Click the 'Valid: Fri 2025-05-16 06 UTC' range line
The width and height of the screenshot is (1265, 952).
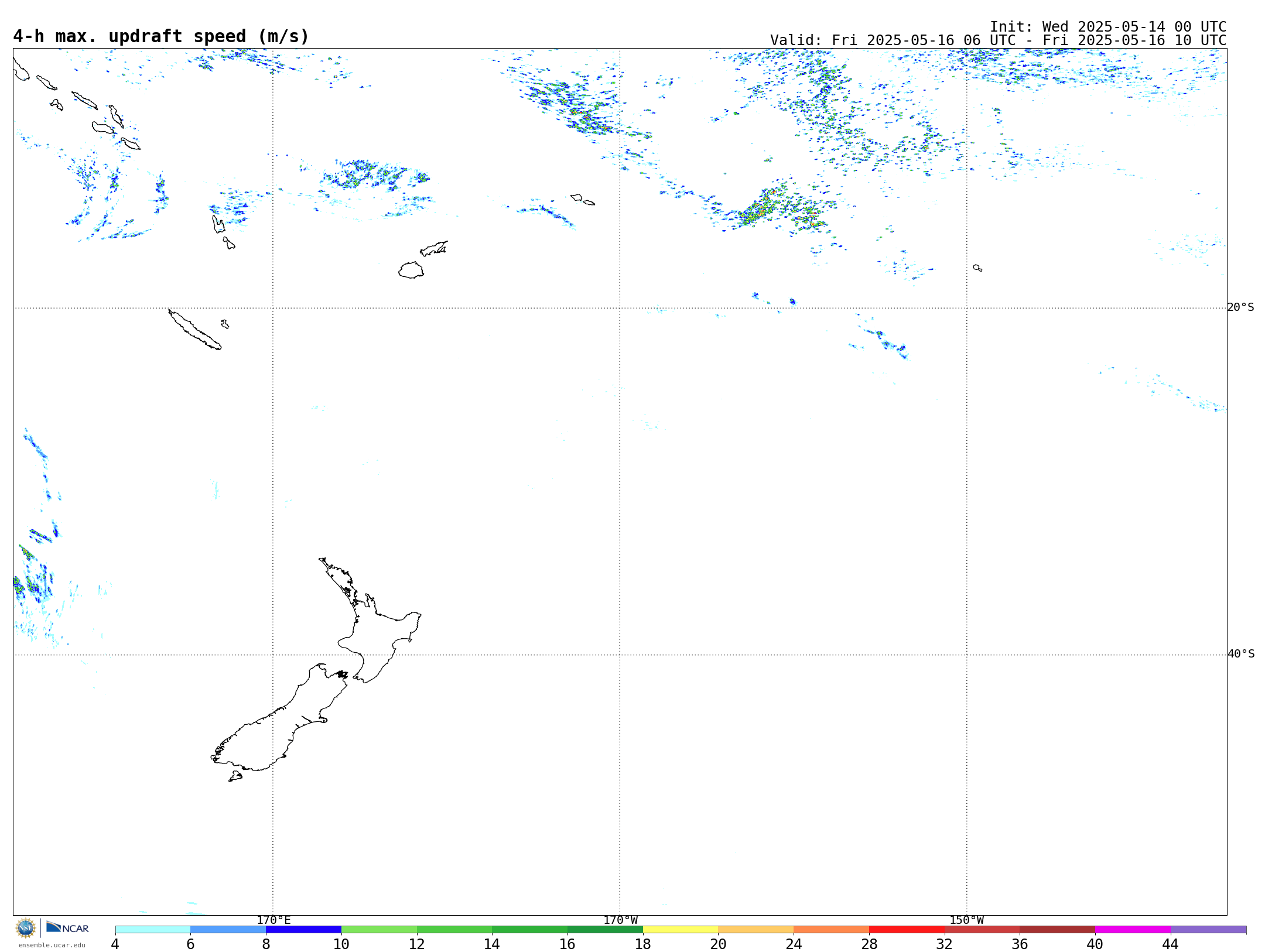point(998,40)
